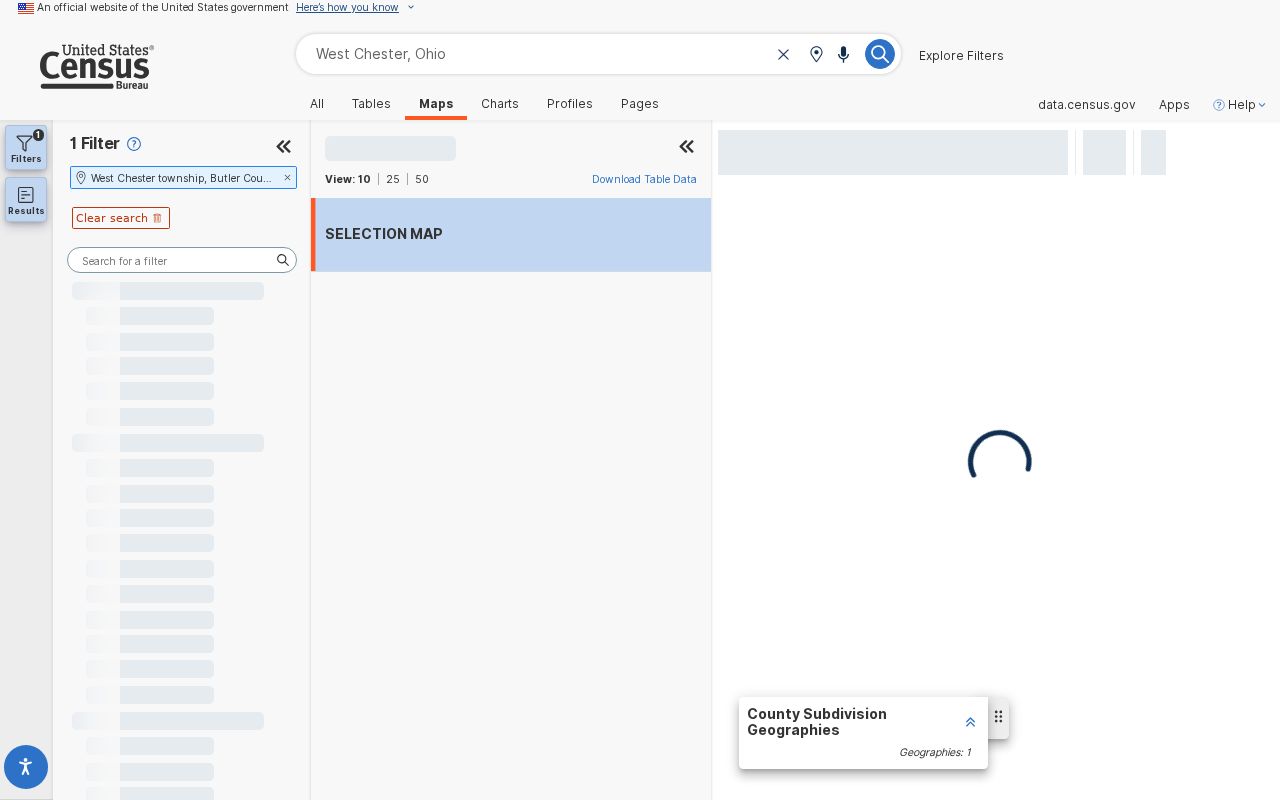This screenshot has width=1280, height=800.
Task: Click the Clear search button
Action: tap(121, 218)
